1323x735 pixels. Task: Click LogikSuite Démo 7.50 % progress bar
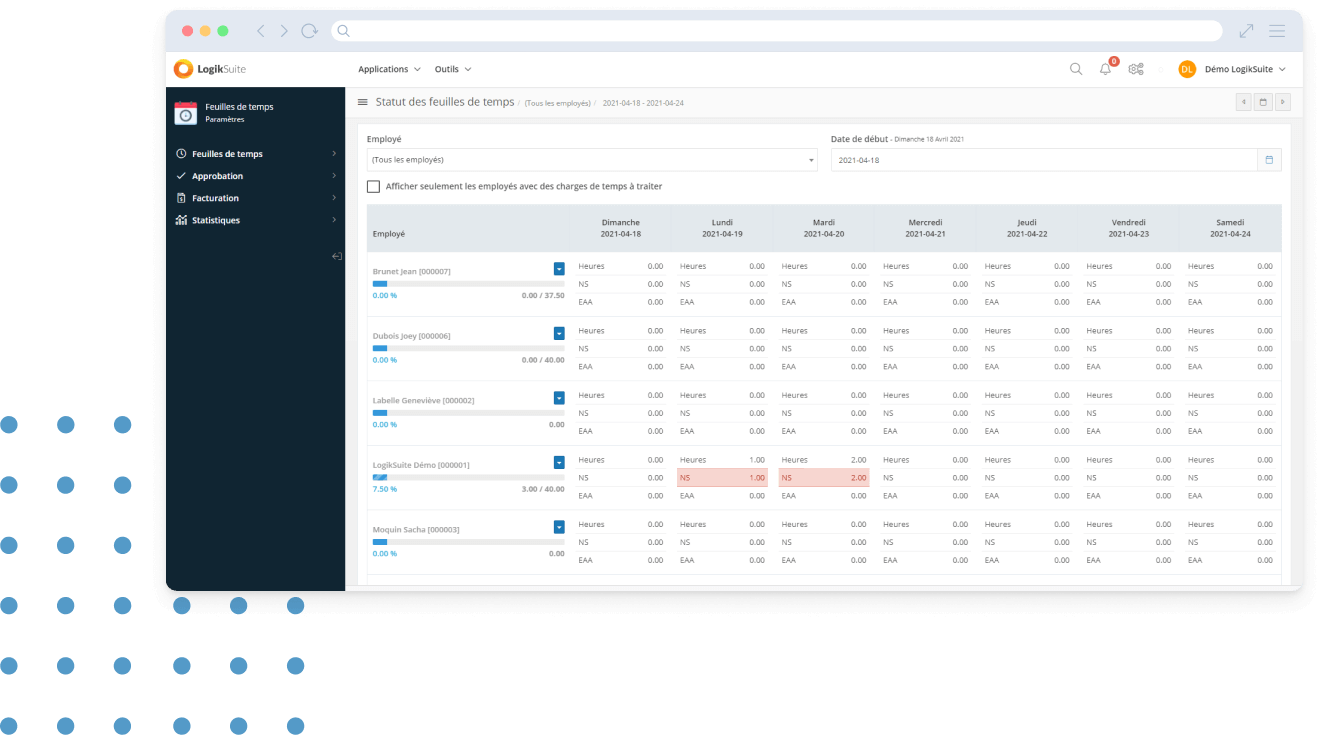468,478
